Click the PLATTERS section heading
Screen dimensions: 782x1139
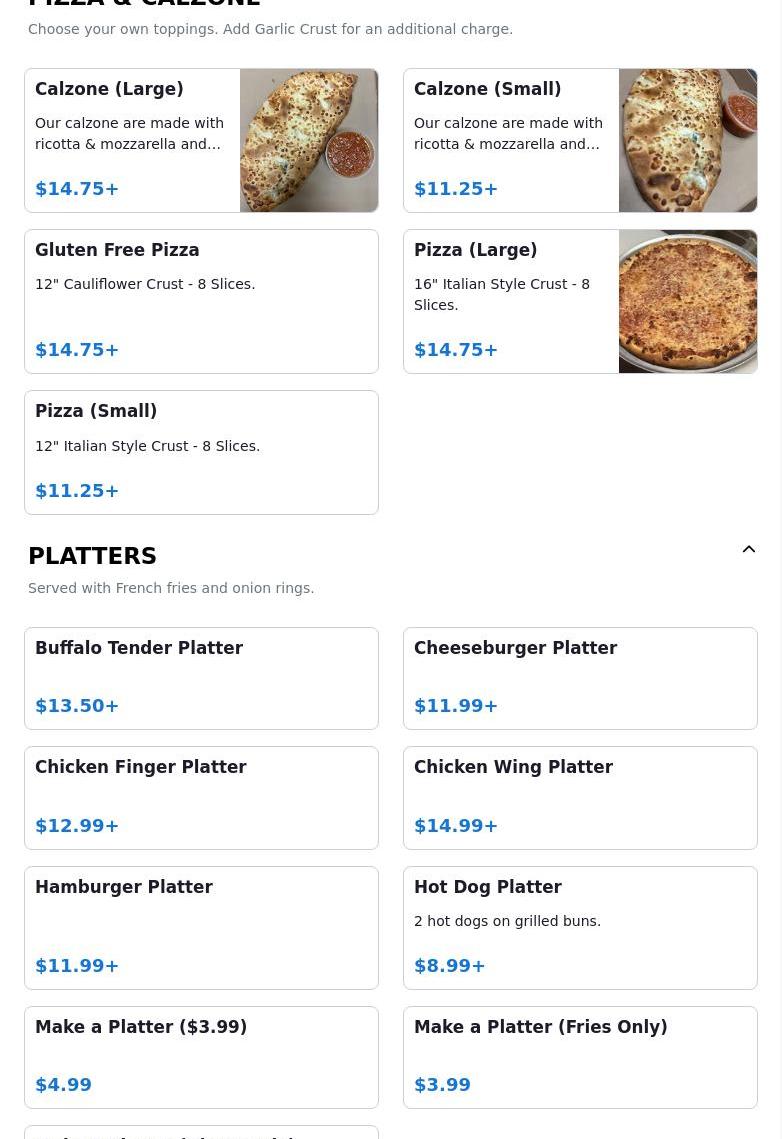tap(92, 556)
